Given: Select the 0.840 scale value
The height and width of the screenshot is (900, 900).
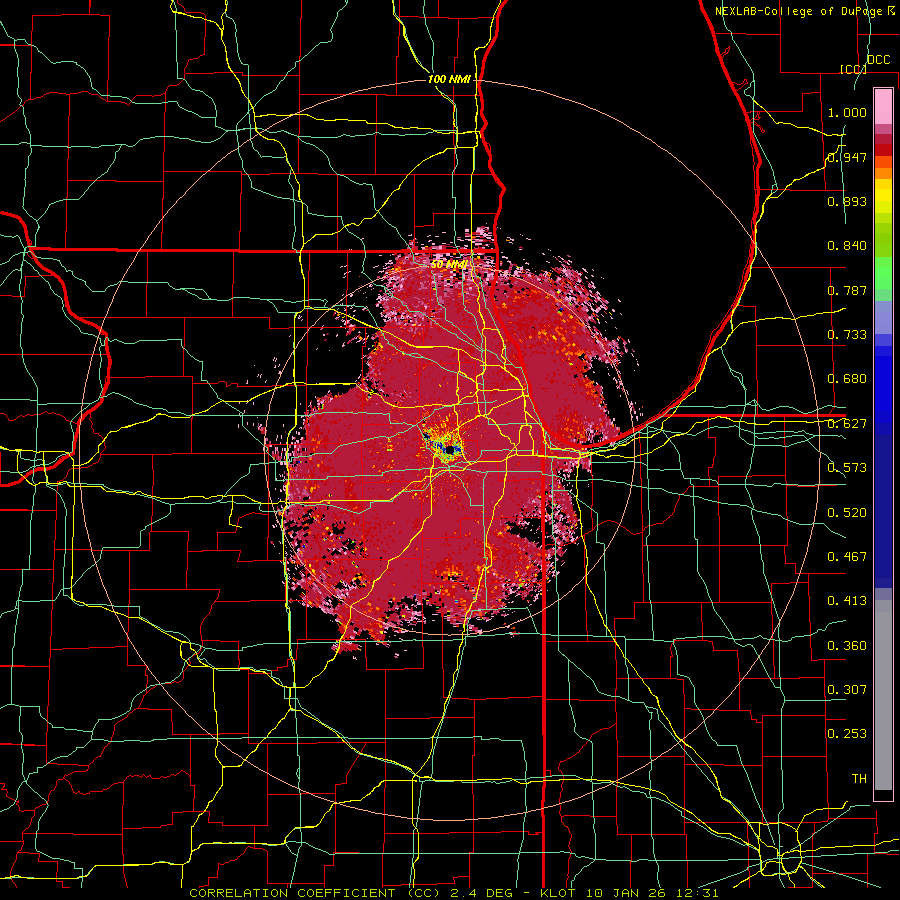Looking at the screenshot, I should [847, 246].
